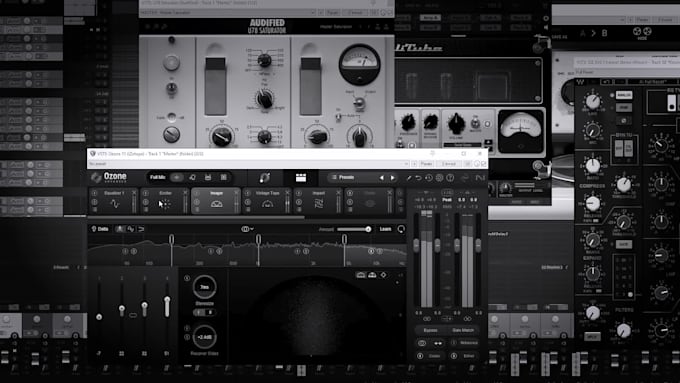The width and height of the screenshot is (680, 383).
Task: Toggle power on the Vintage Tape module
Action: pos(248,193)
